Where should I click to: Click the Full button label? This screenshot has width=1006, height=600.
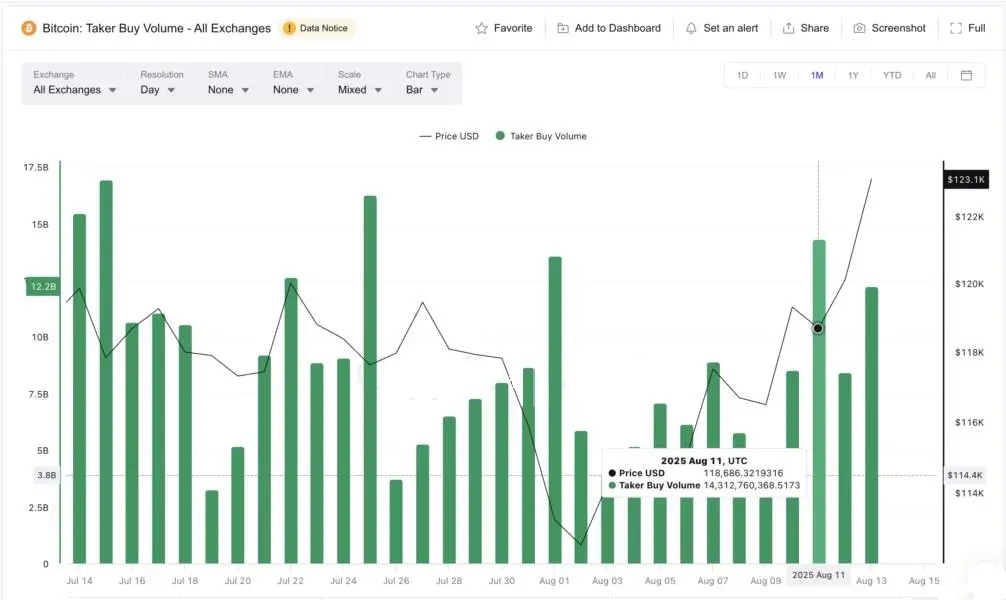[x=976, y=28]
